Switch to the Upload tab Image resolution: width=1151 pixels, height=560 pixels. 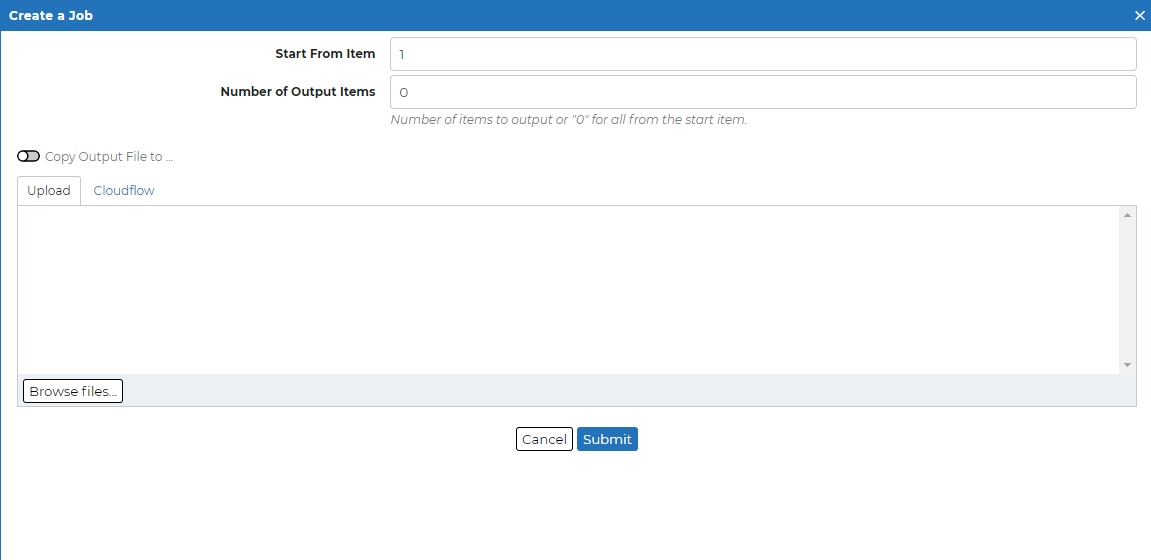pos(48,191)
